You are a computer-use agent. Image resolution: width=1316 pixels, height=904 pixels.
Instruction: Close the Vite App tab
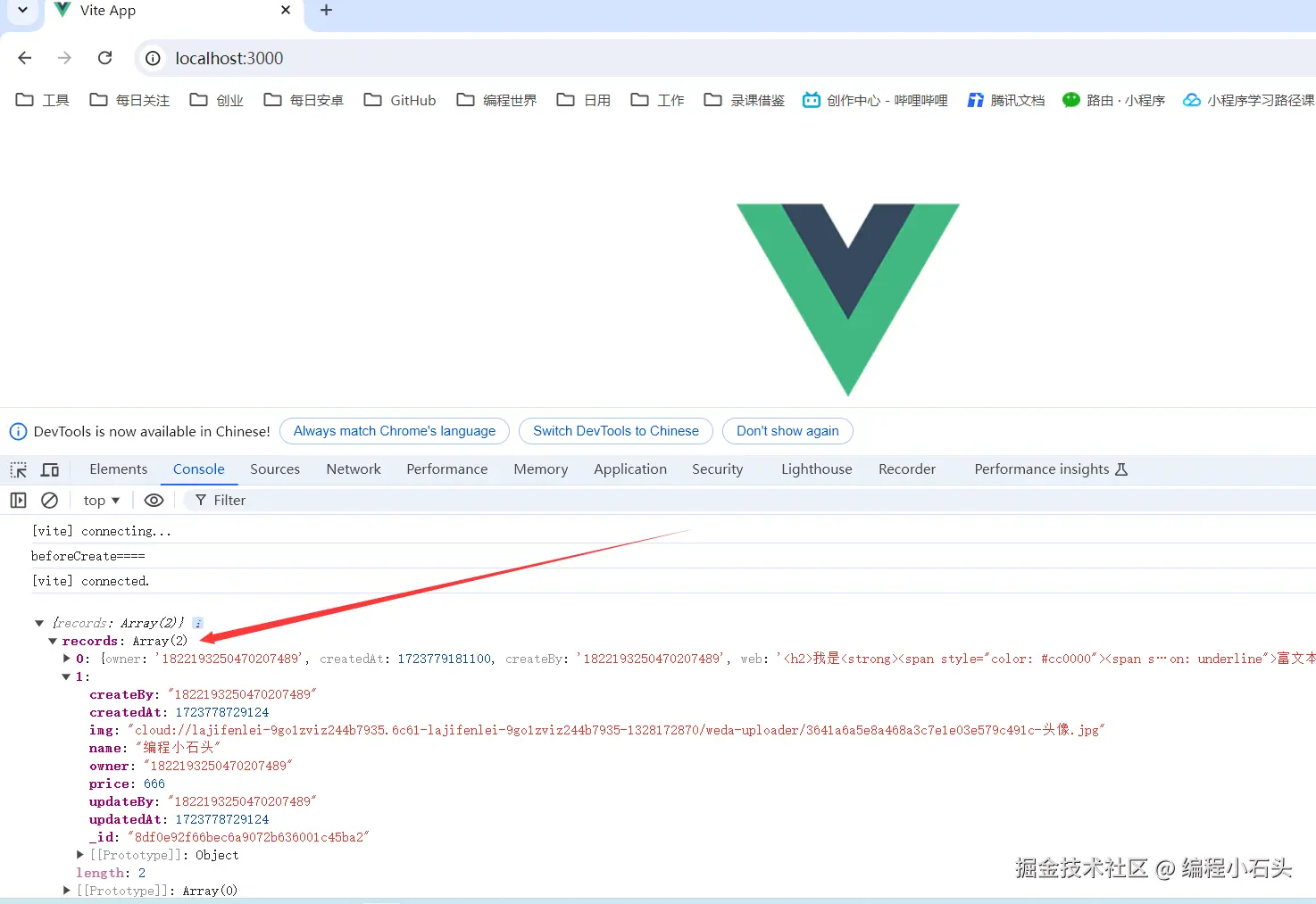click(286, 10)
